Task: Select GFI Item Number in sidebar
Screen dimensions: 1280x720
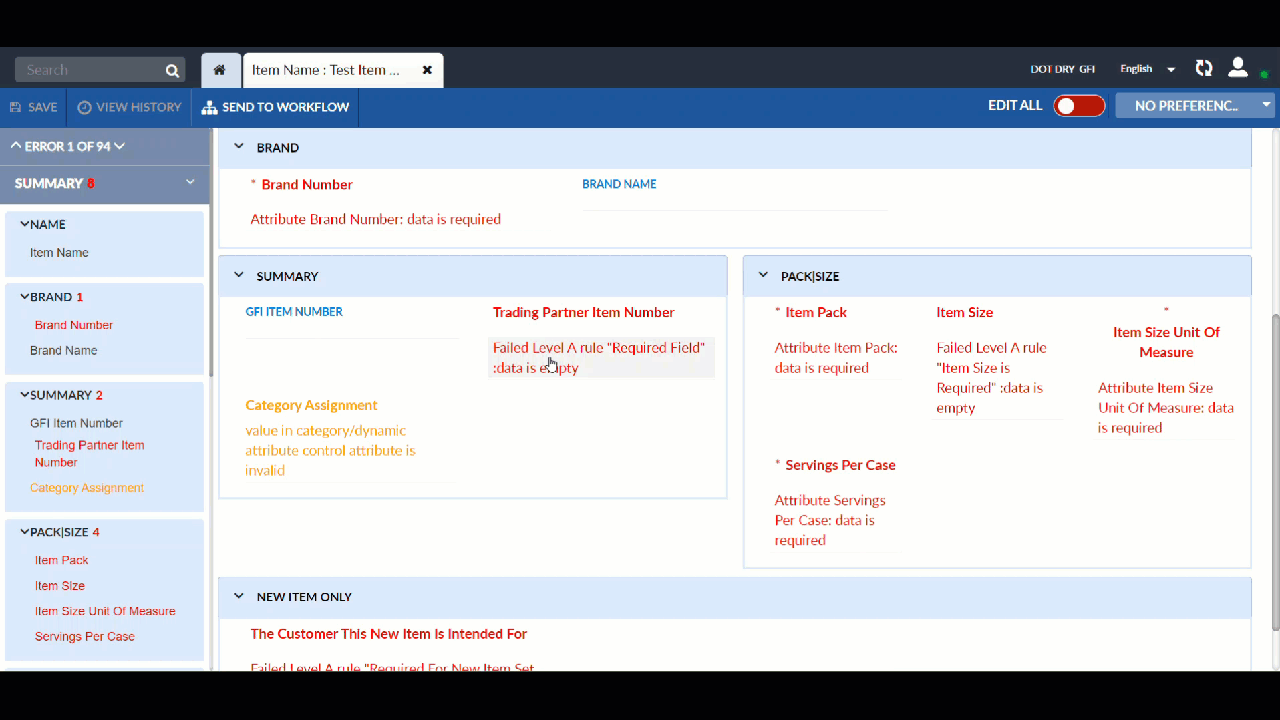Action: [x=76, y=423]
